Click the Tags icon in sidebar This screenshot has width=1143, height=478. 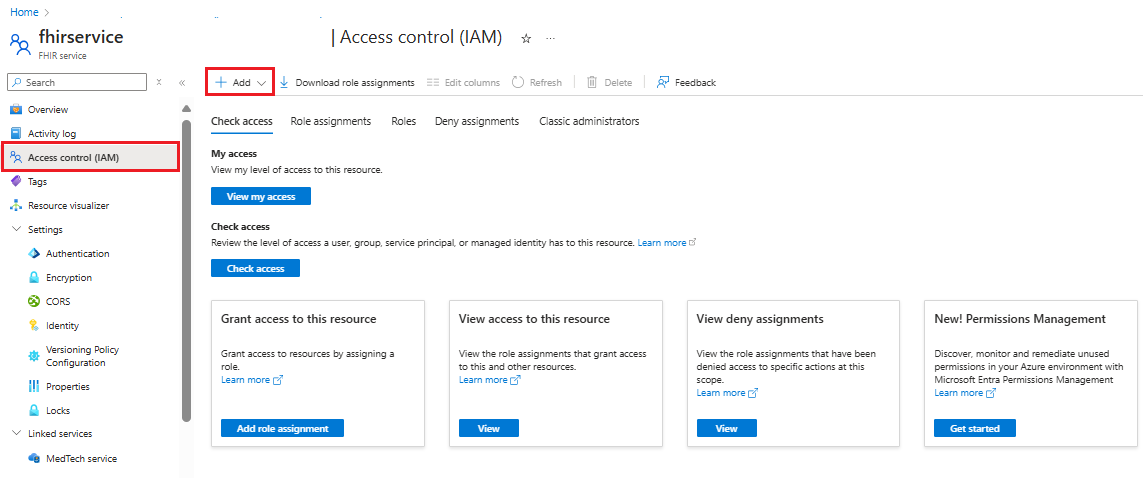(x=16, y=181)
